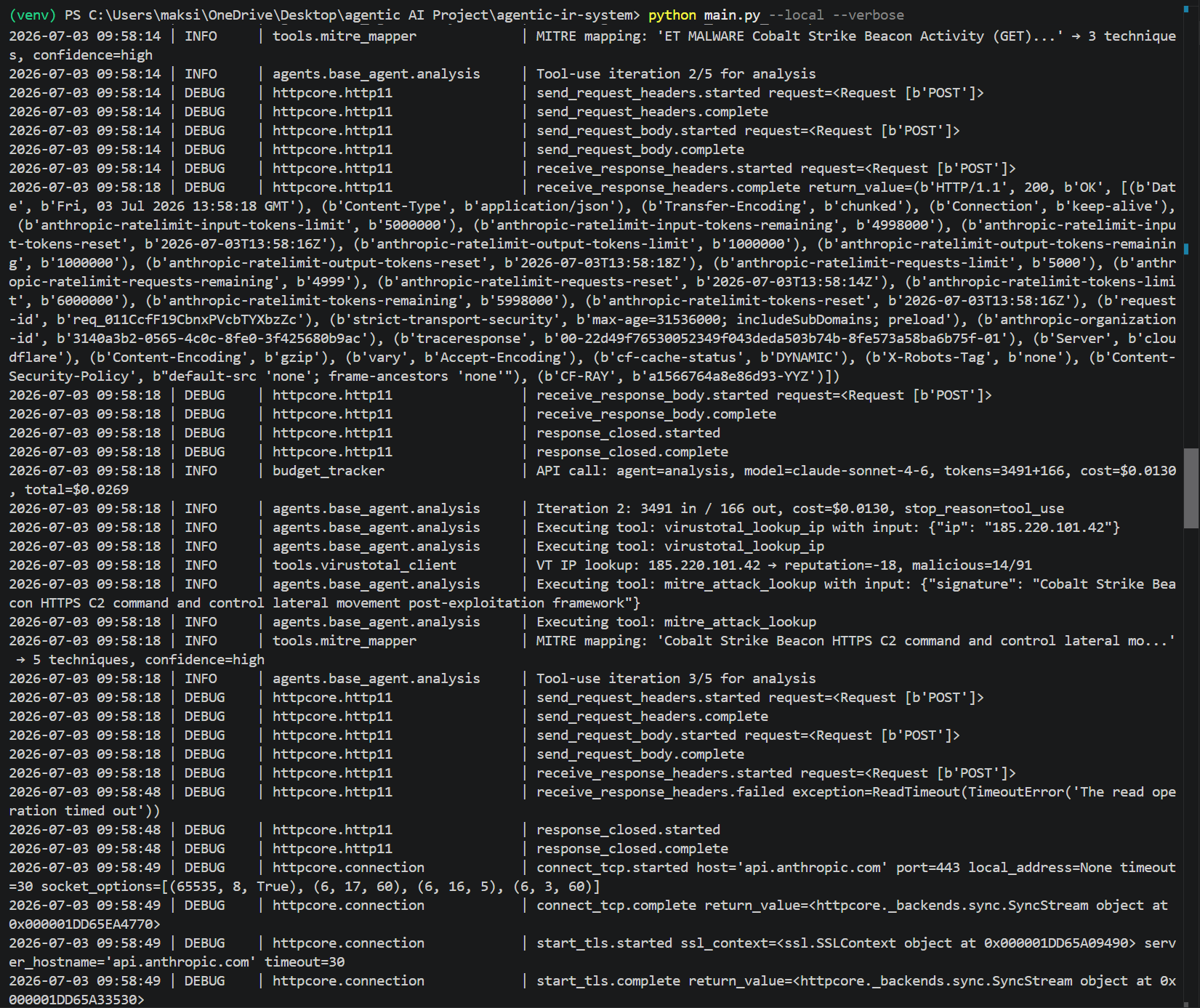Image resolution: width=1200 pixels, height=1008 pixels.
Task: Click the 'budget_tracker' logger name
Action: [x=329, y=471]
